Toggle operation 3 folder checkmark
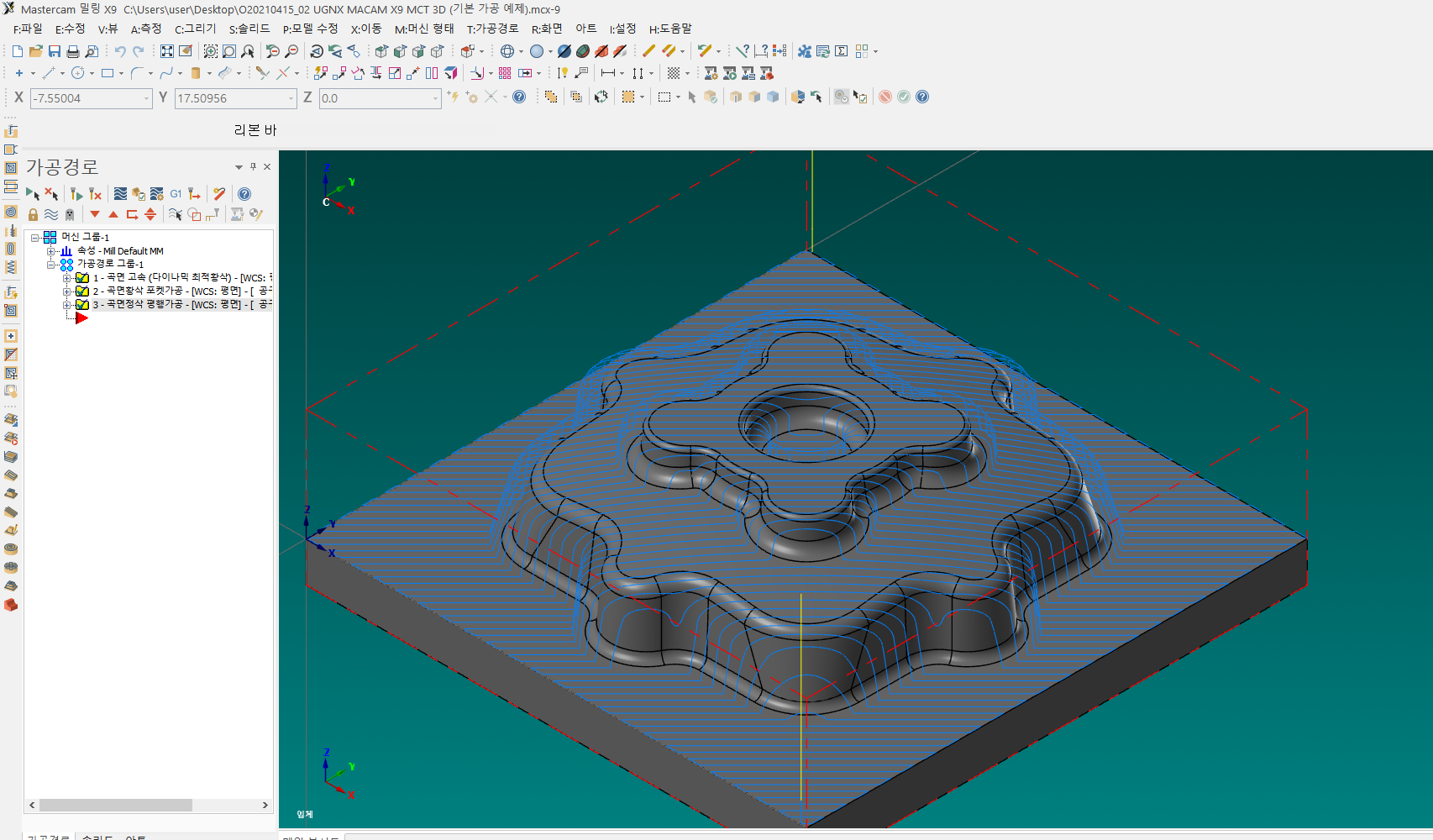 tap(82, 305)
